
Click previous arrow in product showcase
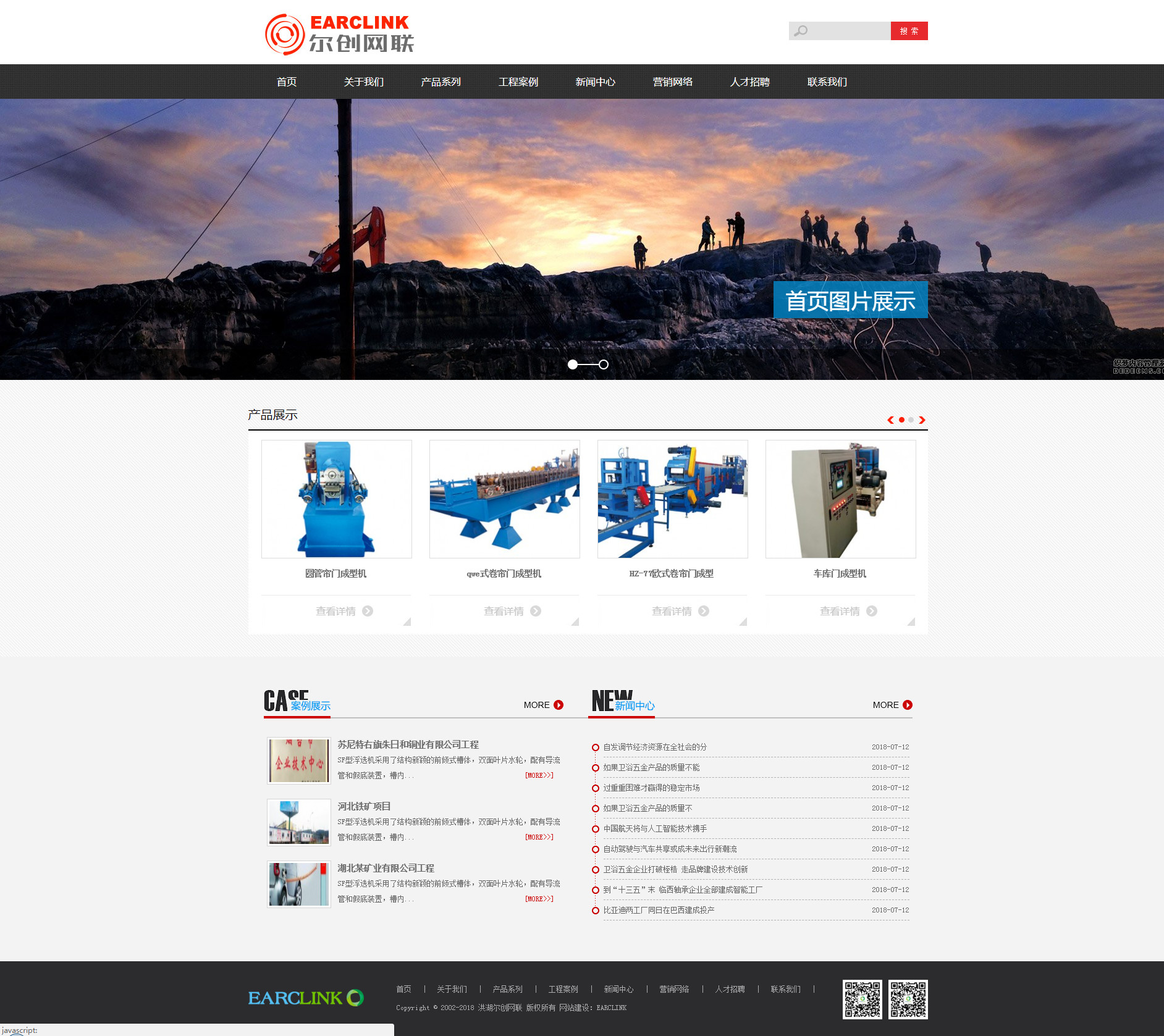tap(890, 420)
